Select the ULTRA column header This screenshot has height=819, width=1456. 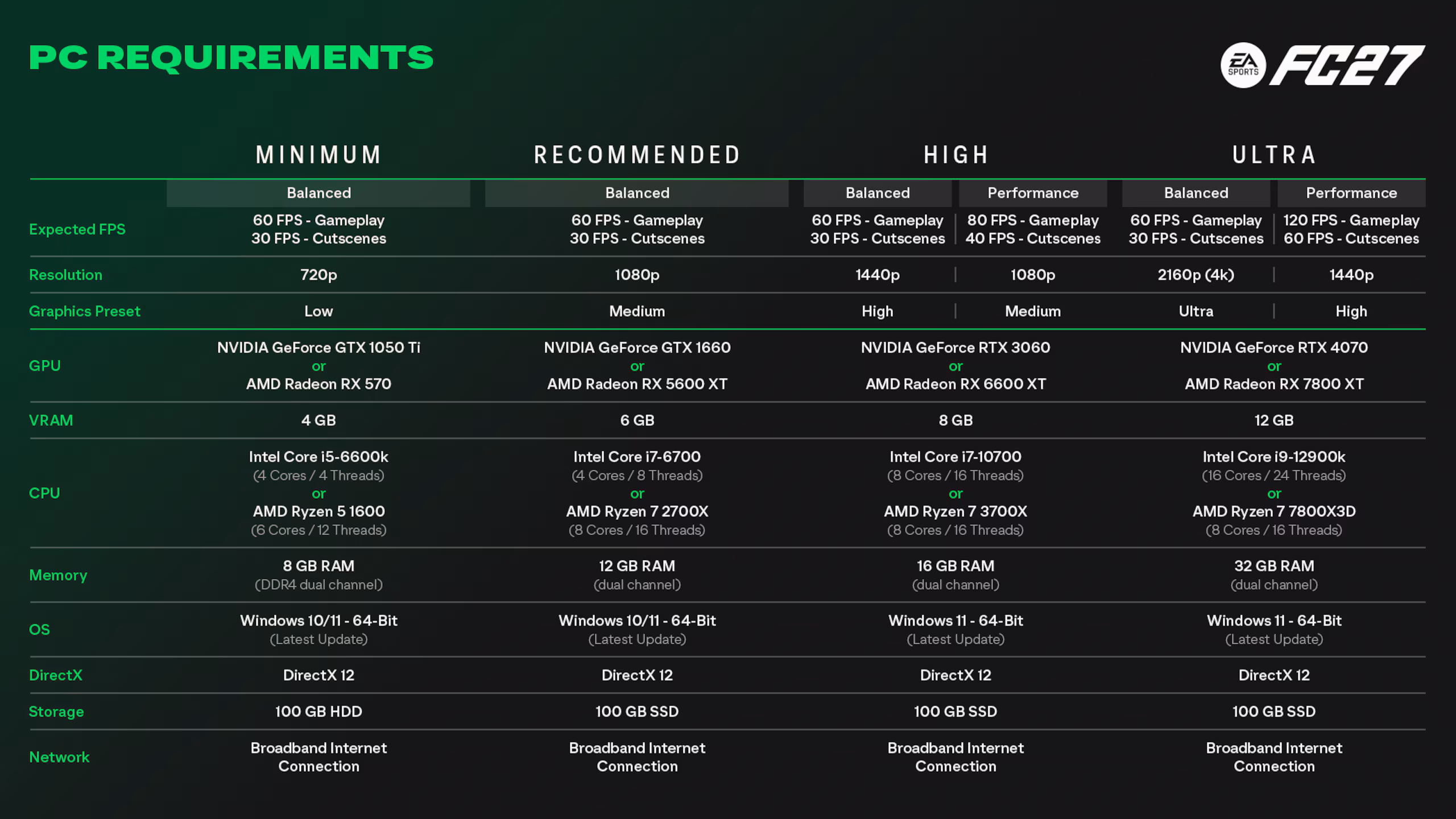pos(1274,155)
